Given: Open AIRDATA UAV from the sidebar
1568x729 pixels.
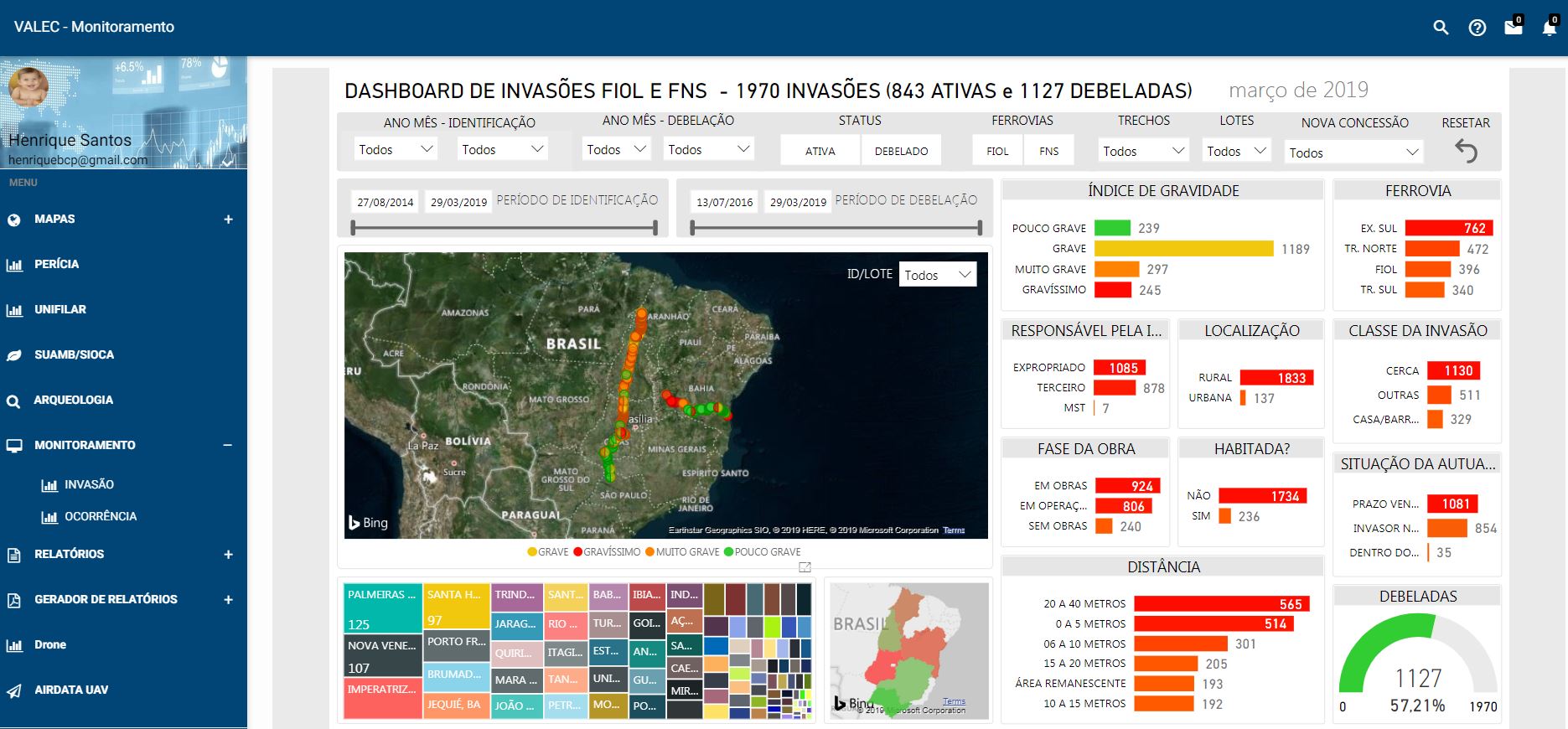Looking at the screenshot, I should click(71, 690).
